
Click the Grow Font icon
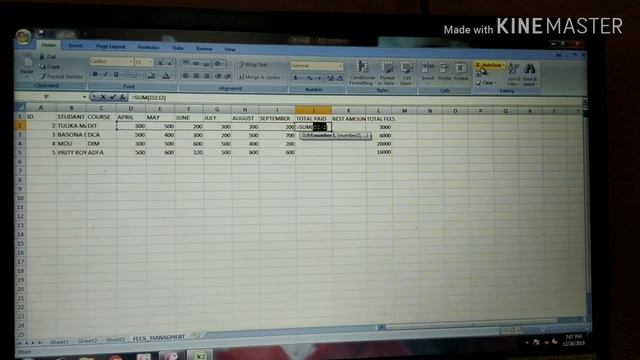click(x=160, y=62)
